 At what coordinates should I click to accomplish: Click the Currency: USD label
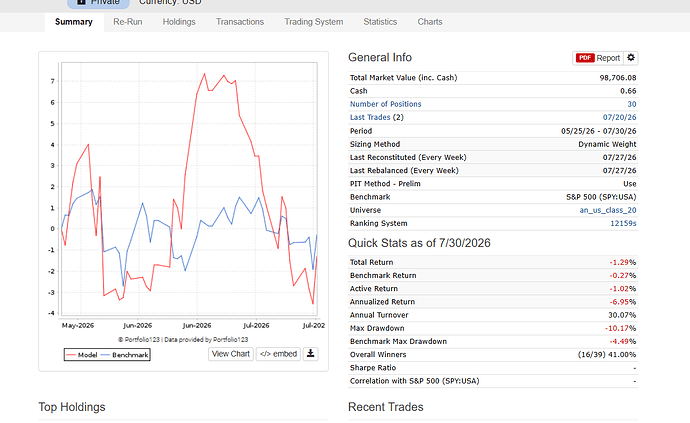coord(170,3)
